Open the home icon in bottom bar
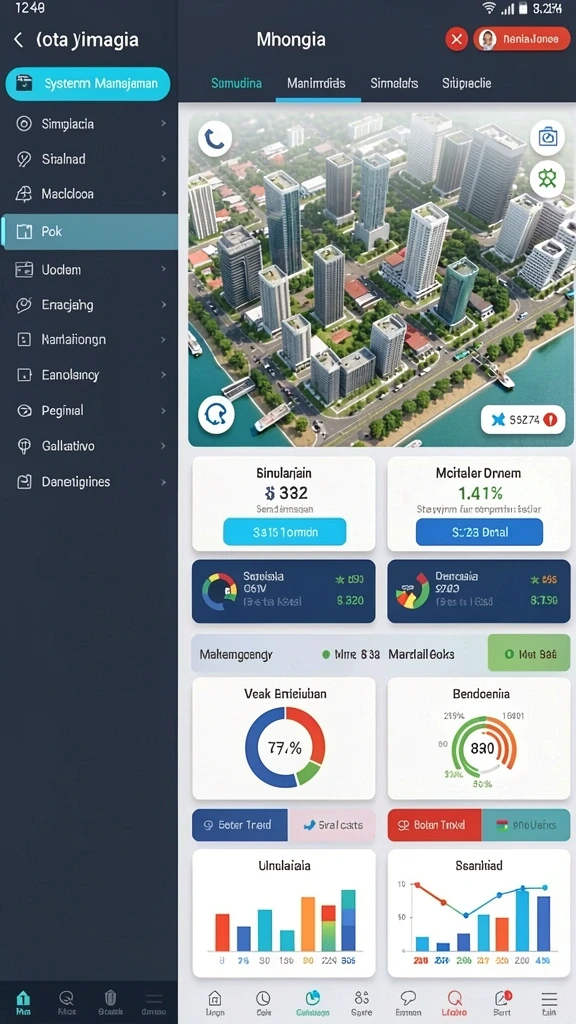Image resolution: width=576 pixels, height=1024 pixels. coord(214,1002)
